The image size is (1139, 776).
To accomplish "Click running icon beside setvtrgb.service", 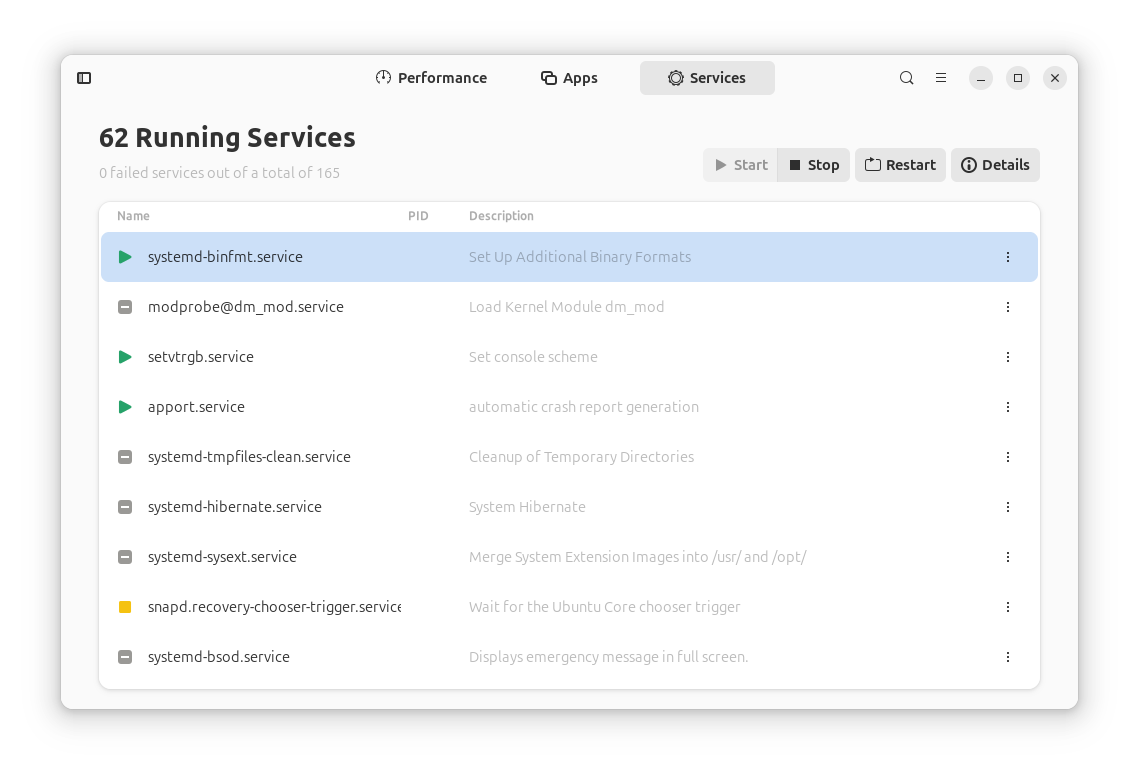I will pyautogui.click(x=125, y=357).
